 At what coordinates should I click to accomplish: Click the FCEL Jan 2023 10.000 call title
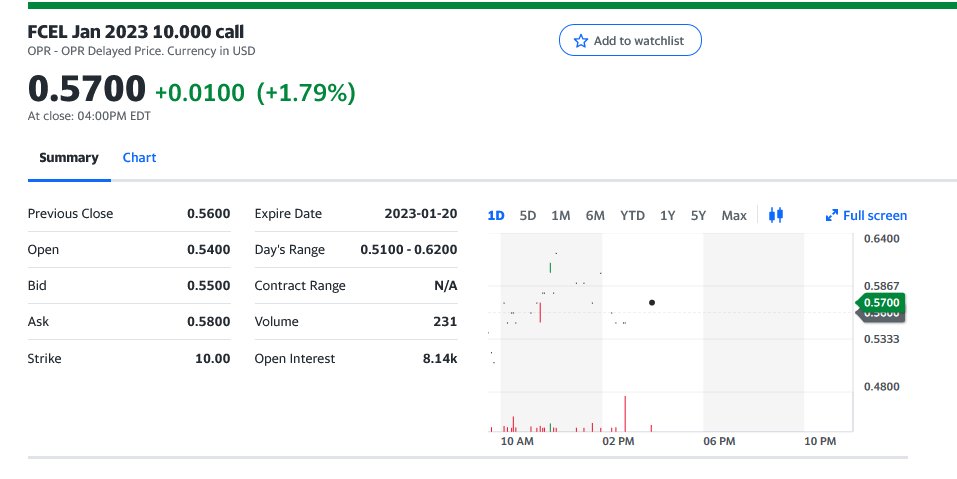tap(135, 32)
